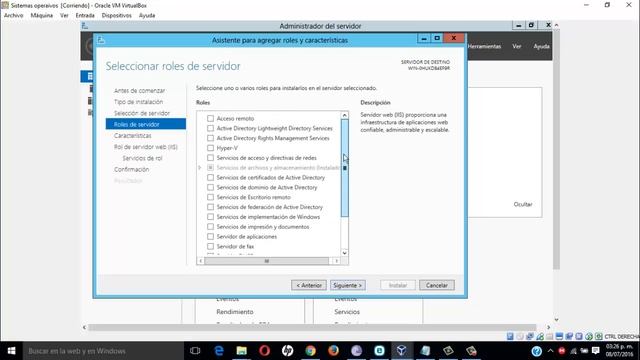Launch Firefox from the taskbar
The image size is (640, 360).
(333, 351)
